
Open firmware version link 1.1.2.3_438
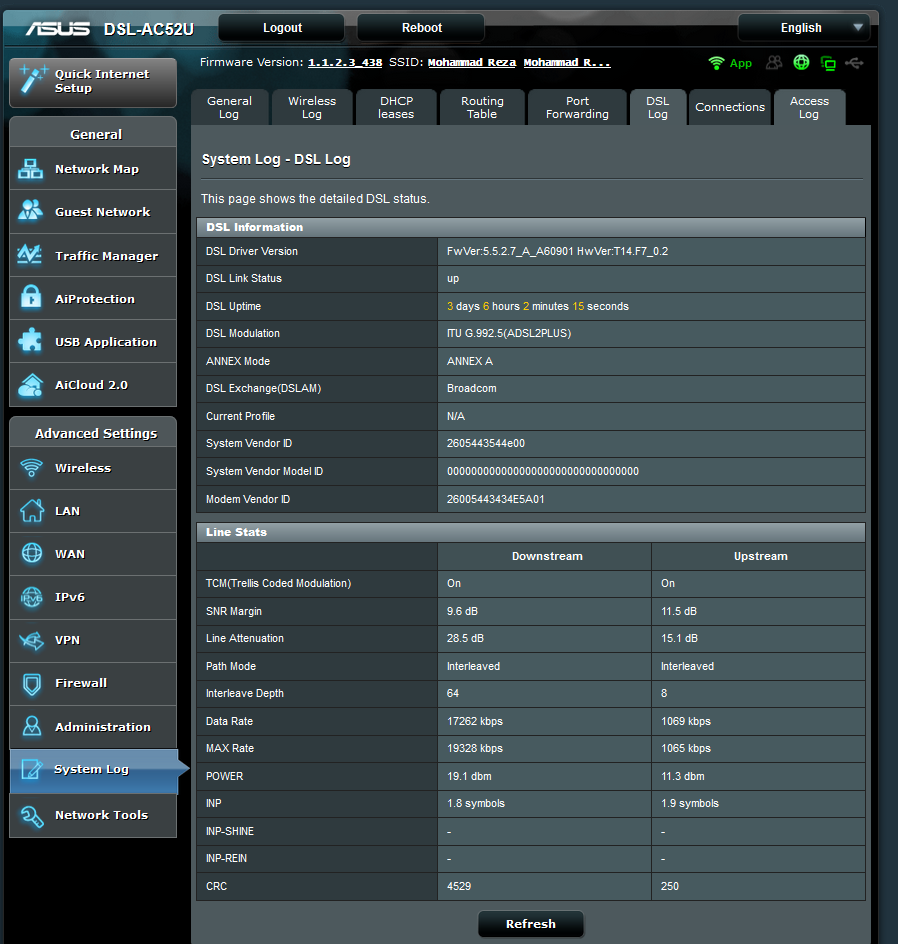(345, 63)
